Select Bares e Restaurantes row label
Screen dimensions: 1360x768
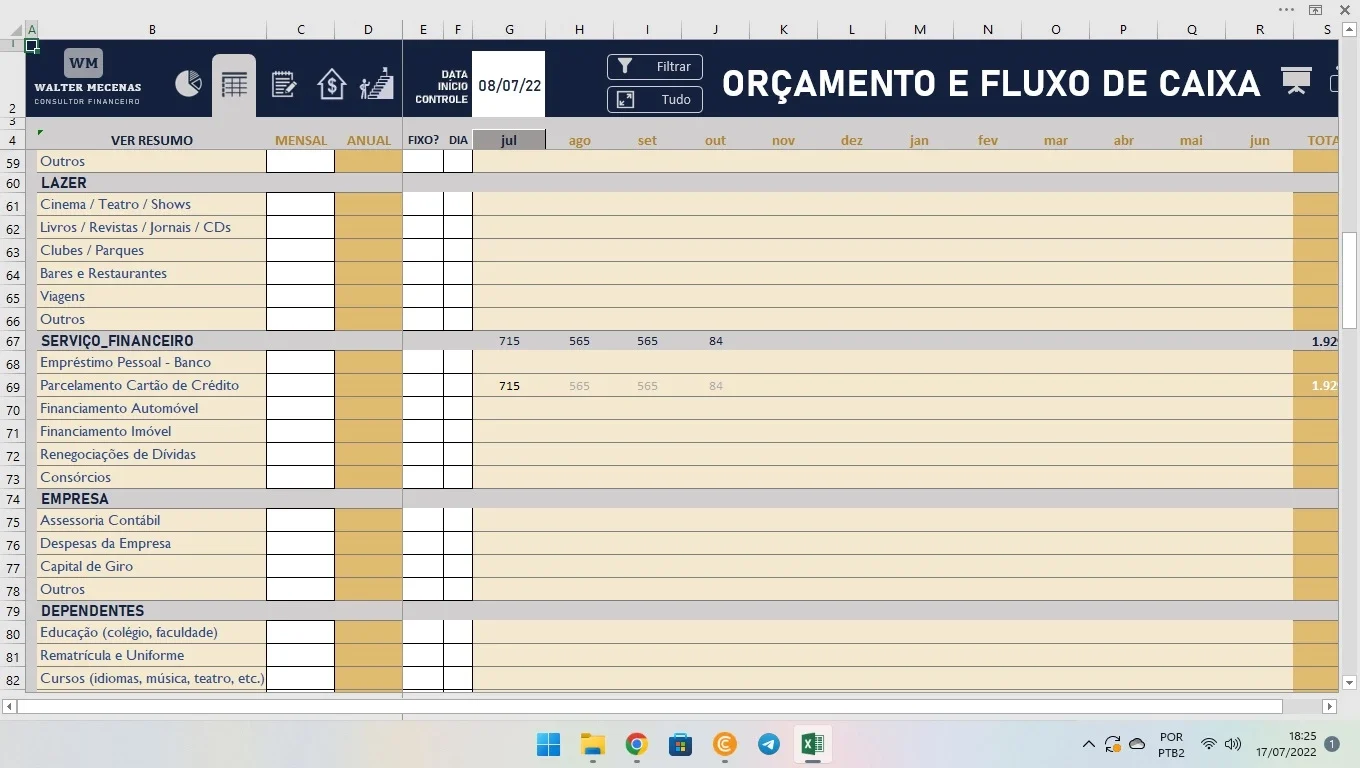(103, 273)
